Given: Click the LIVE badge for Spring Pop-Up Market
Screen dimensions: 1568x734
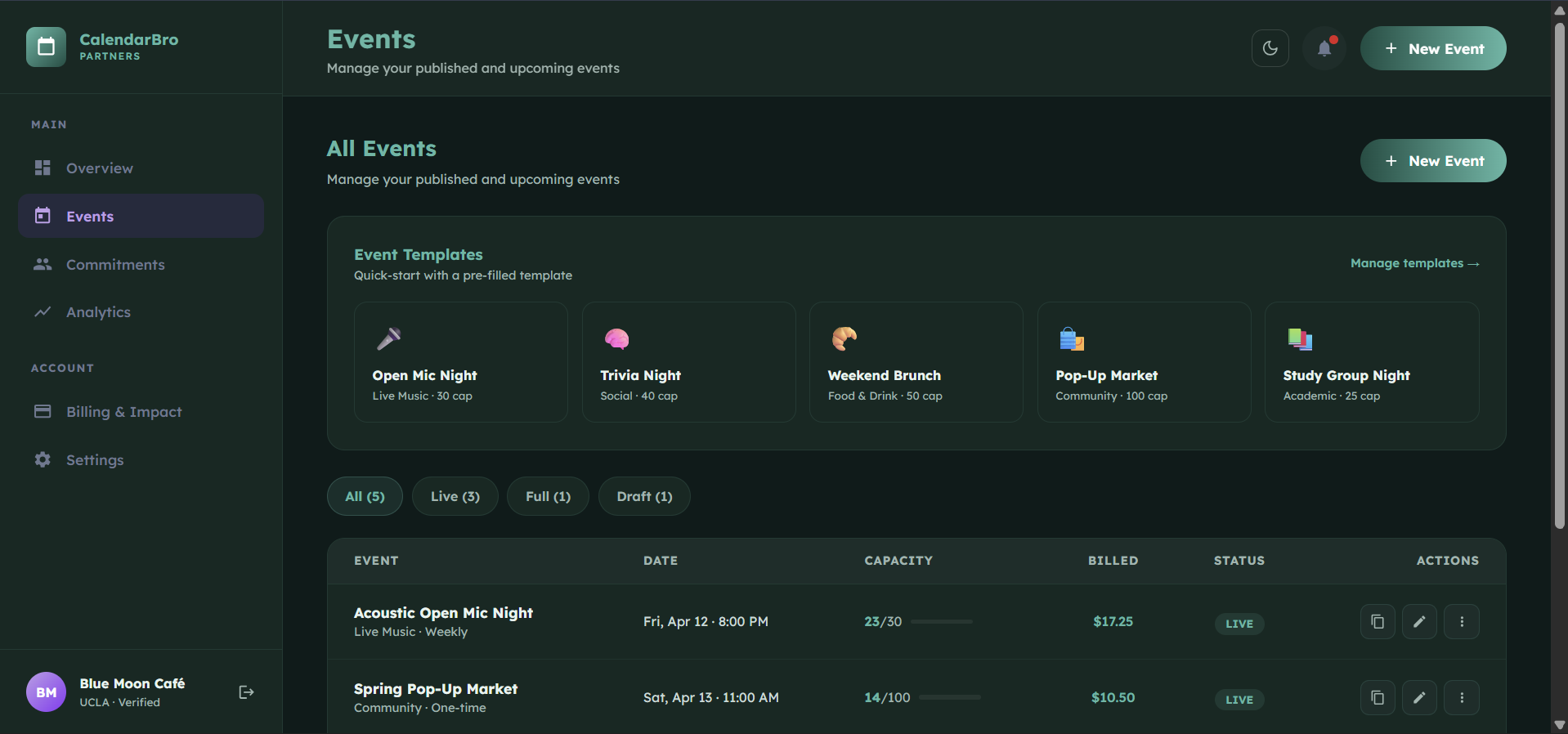Looking at the screenshot, I should (x=1239, y=700).
